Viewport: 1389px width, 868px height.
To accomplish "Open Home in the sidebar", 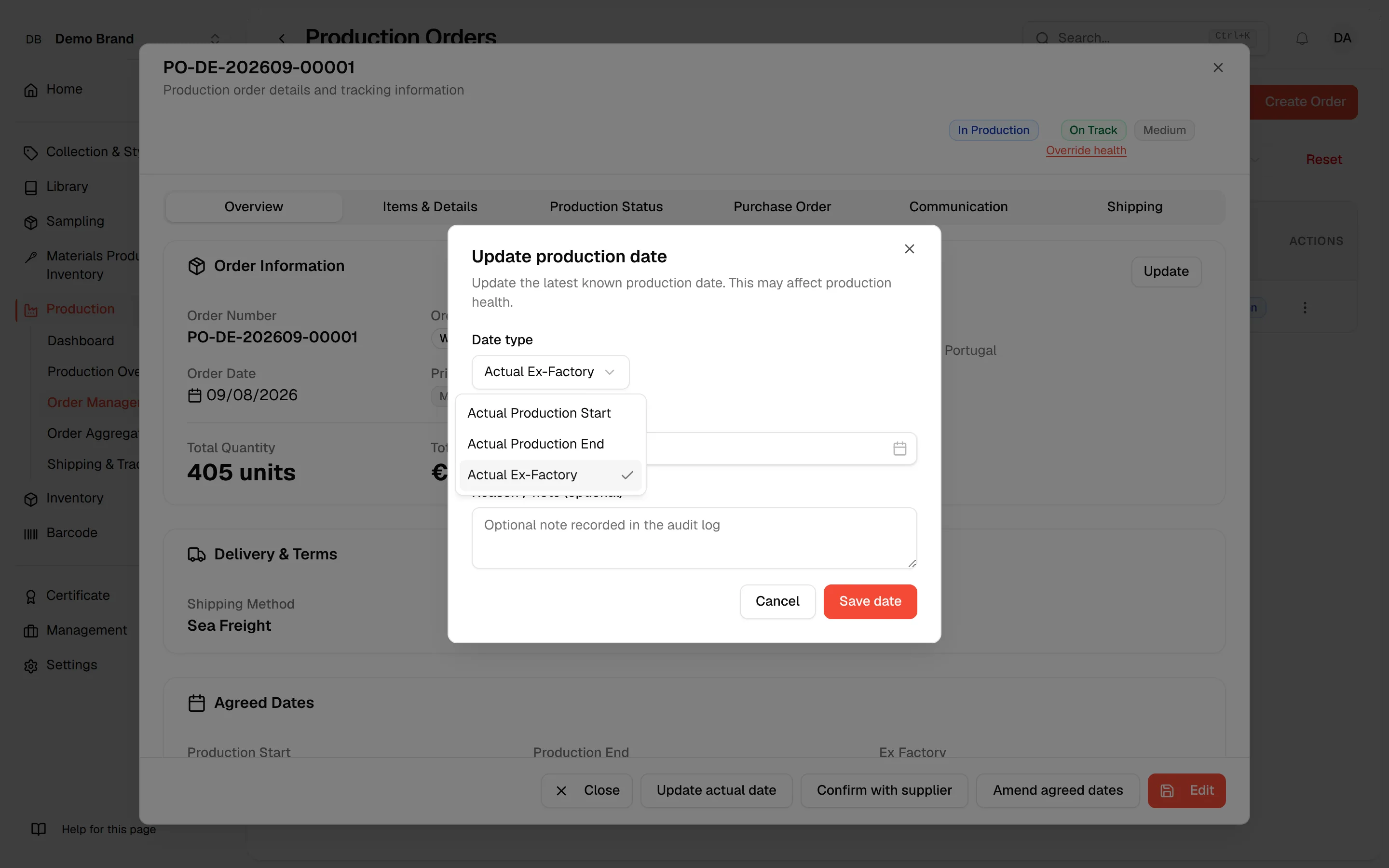I will (64, 90).
